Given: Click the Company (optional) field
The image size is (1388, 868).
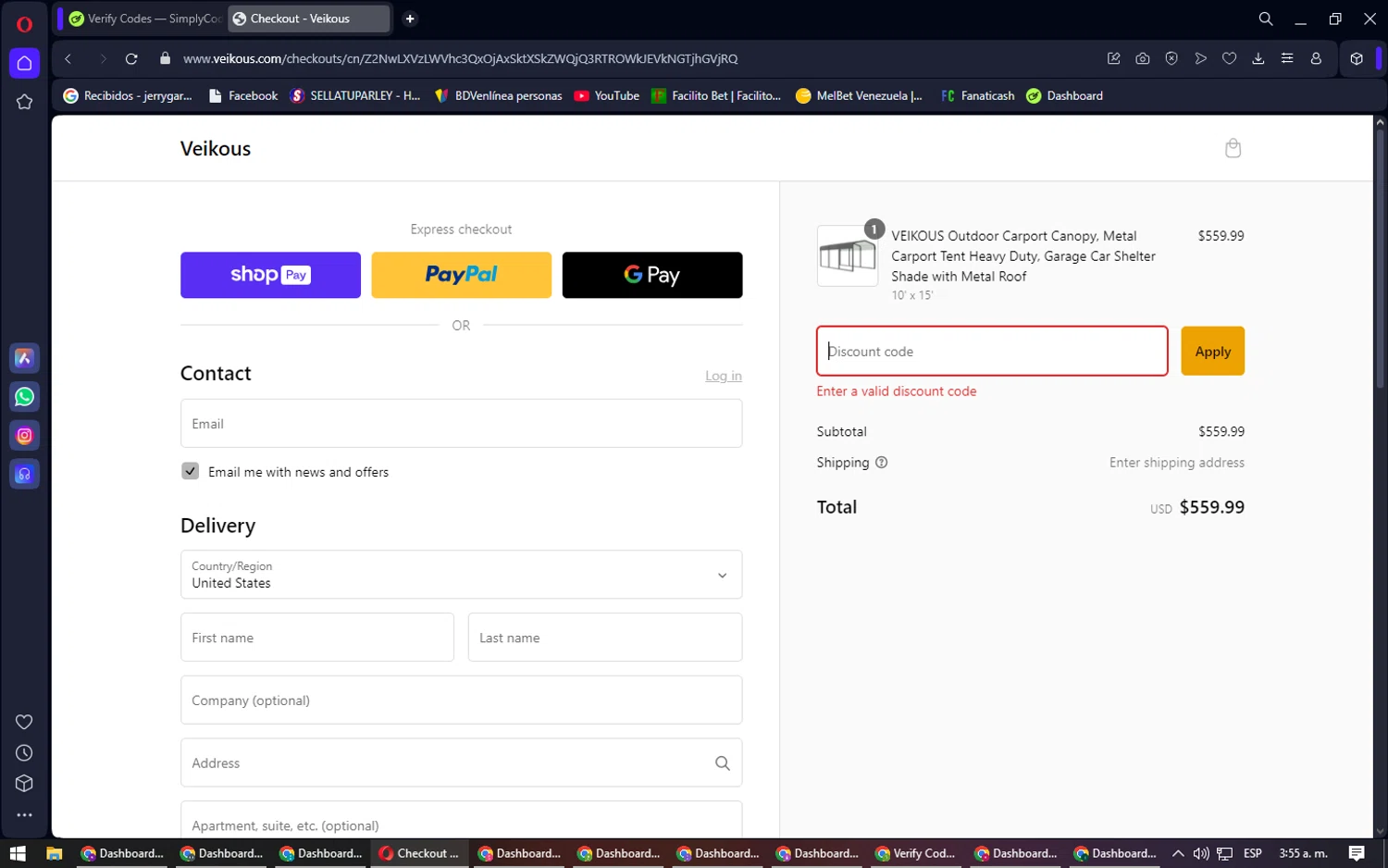Looking at the screenshot, I should tap(461, 700).
